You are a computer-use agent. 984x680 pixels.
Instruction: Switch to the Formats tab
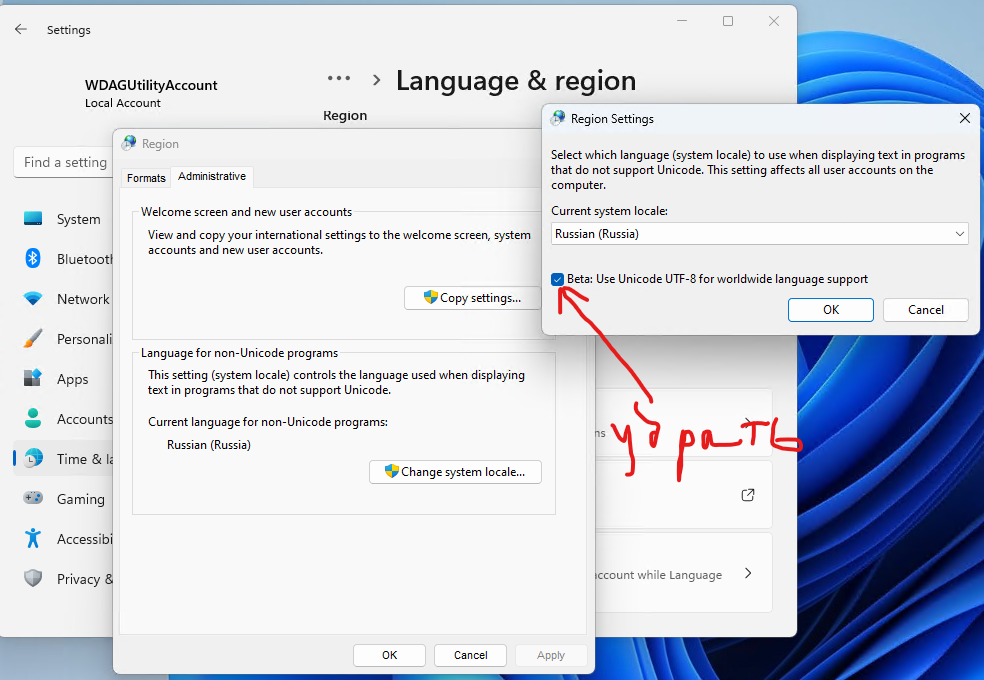(x=146, y=177)
